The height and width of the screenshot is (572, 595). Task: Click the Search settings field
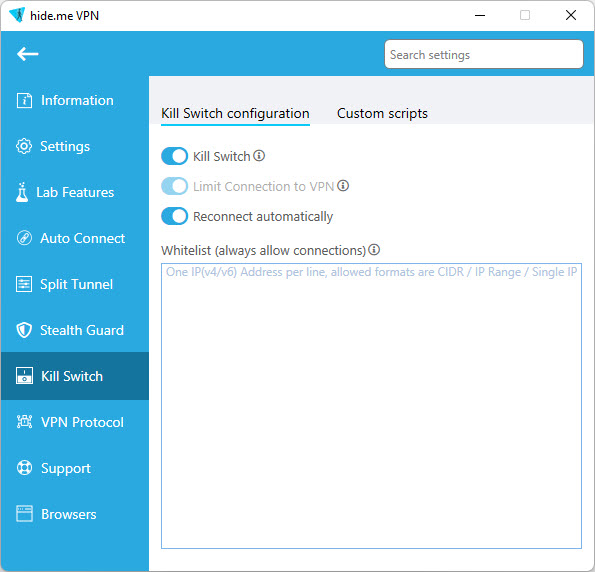click(484, 54)
